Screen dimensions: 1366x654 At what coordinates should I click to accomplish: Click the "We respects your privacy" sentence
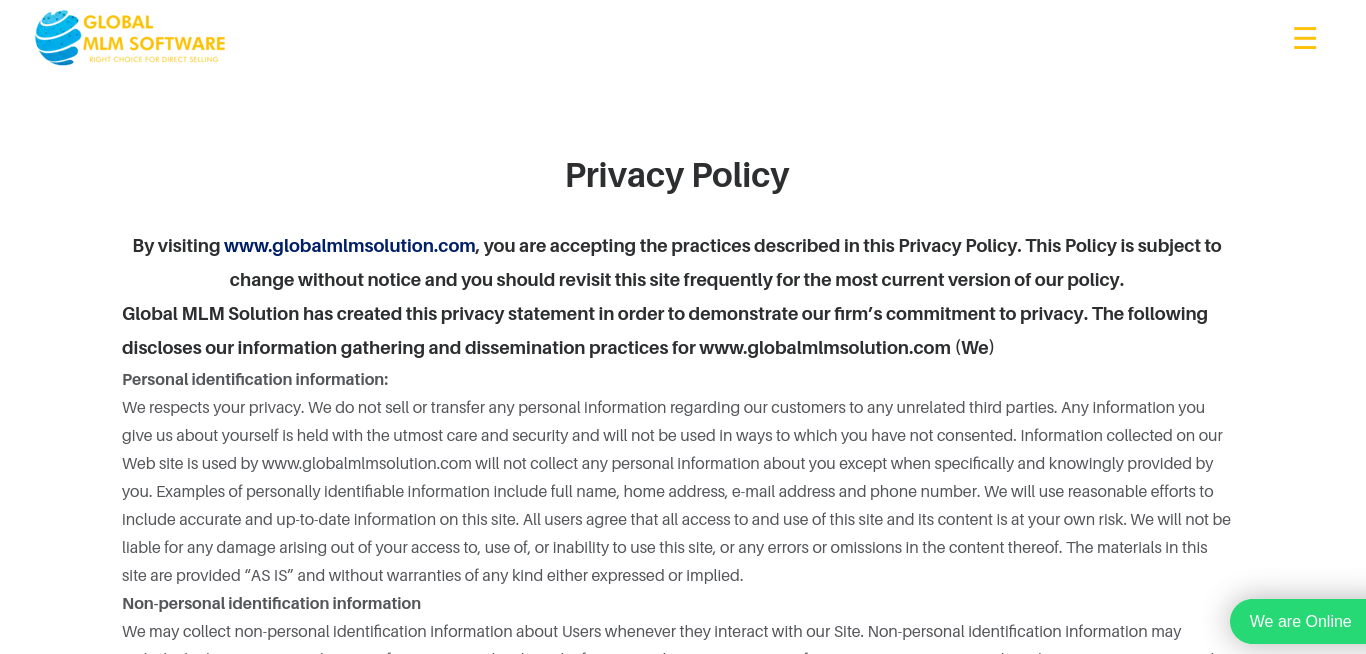point(212,408)
